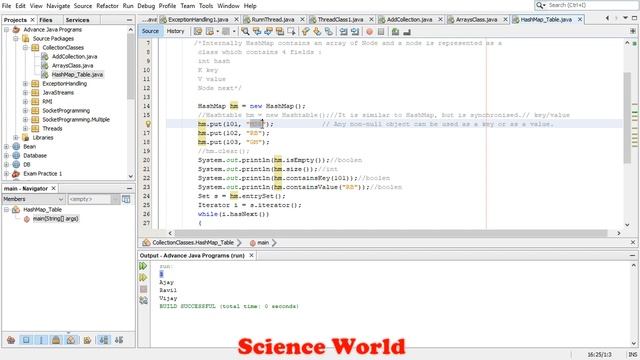Click the lightbulb hint on line 16
Image resolution: width=640 pixels, height=360 pixels.
[x=148, y=124]
